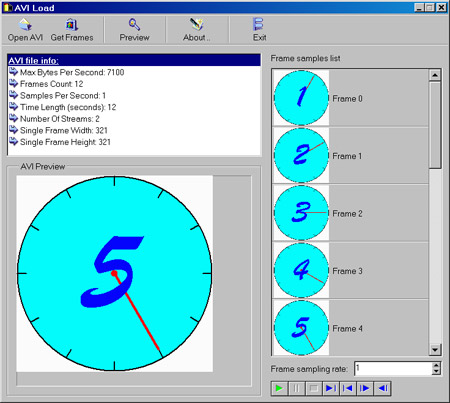Start playback with the green play button
Screen dimensions: 450x403
pyautogui.click(x=279, y=388)
